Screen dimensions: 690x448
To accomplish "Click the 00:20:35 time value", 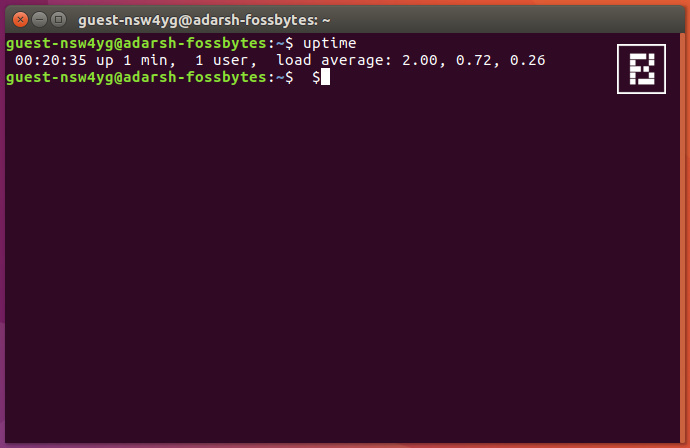I will pyautogui.click(x=51, y=60).
